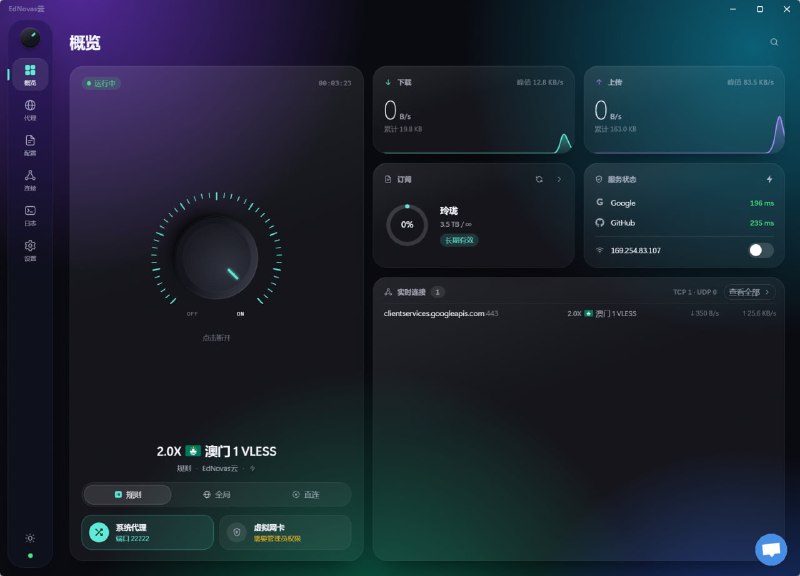Toggle the switch beside IP 169.254.83.107
The width and height of the screenshot is (800, 576).
pyautogui.click(x=761, y=250)
